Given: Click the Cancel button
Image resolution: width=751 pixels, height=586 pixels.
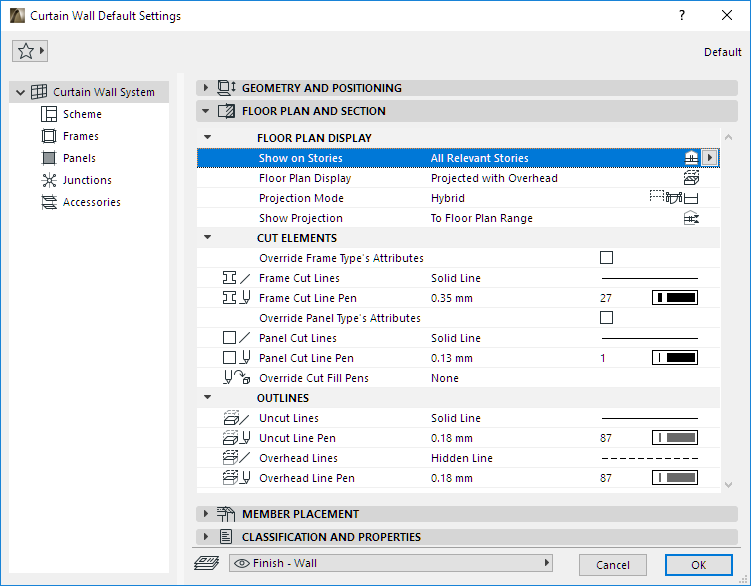Looking at the screenshot, I should [x=613, y=565].
